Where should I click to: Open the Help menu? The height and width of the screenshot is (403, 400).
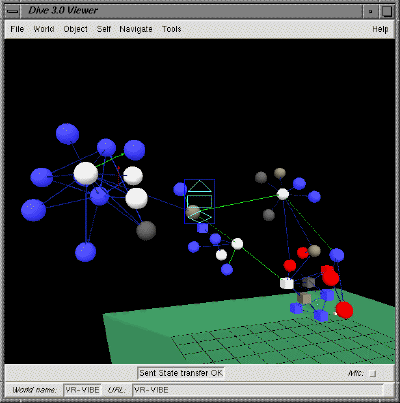click(380, 29)
